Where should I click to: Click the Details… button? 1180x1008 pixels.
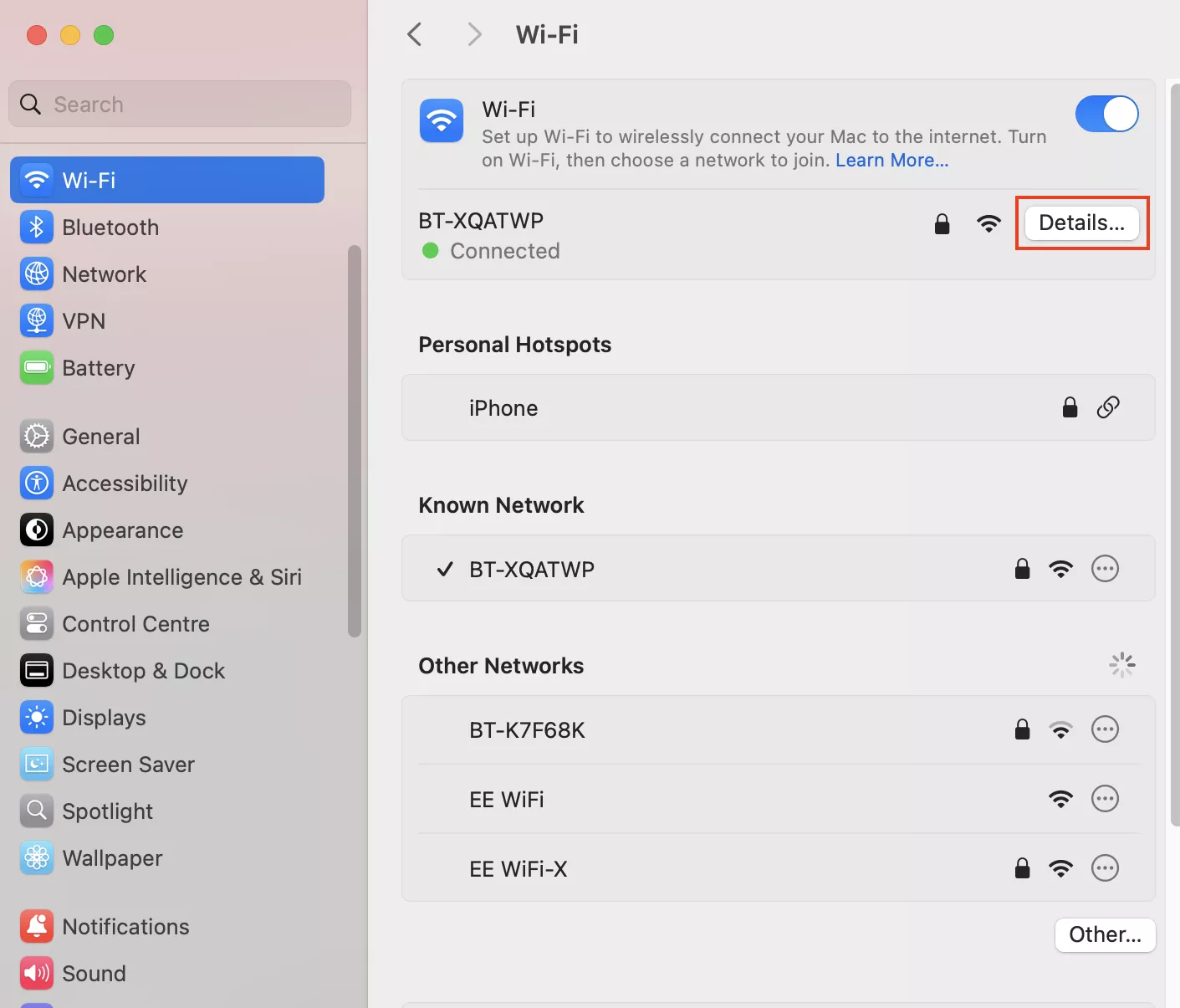(x=1082, y=223)
